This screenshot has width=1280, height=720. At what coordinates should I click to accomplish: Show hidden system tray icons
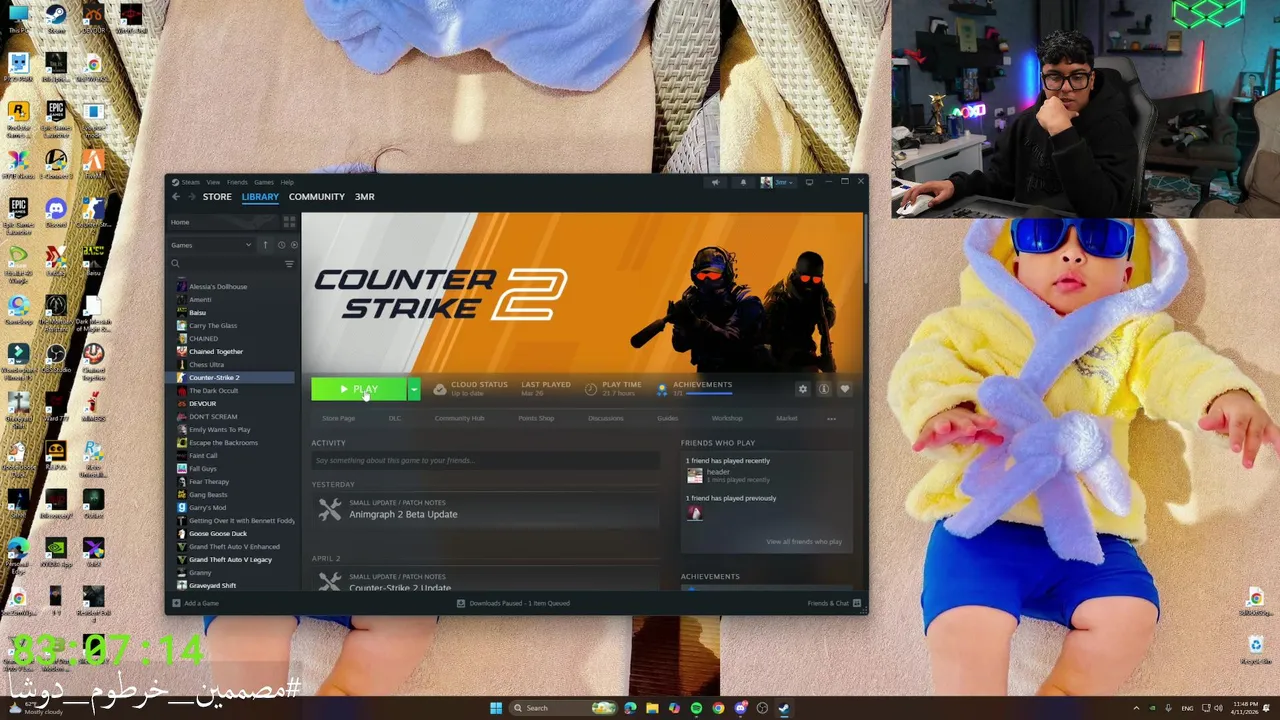1136,708
